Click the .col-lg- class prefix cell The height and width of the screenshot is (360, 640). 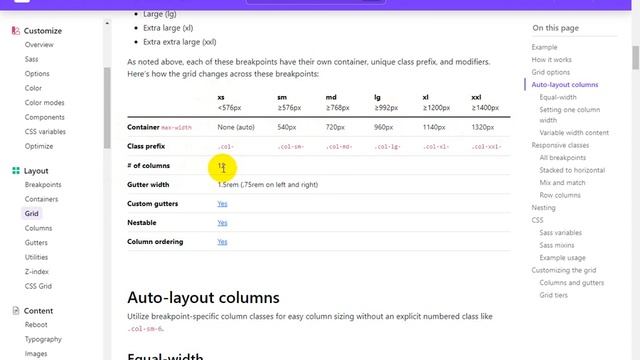387,147
